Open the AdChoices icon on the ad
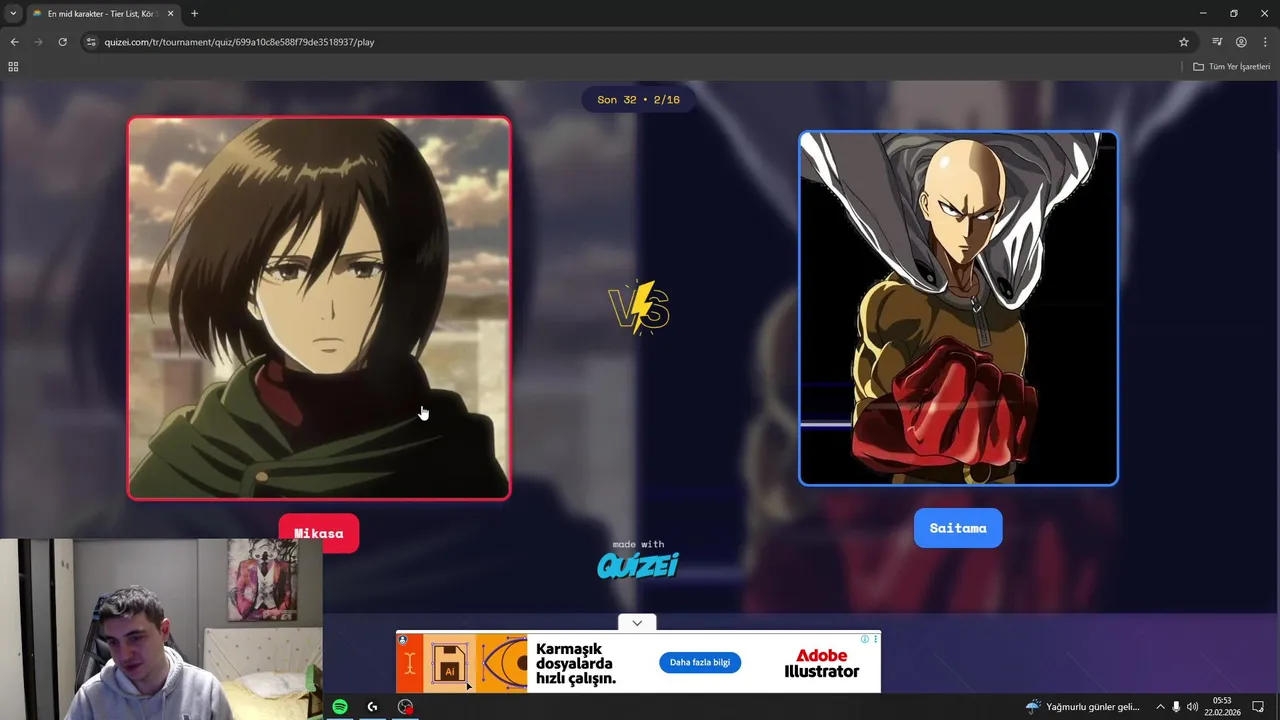This screenshot has width=1280, height=720. tap(866, 639)
